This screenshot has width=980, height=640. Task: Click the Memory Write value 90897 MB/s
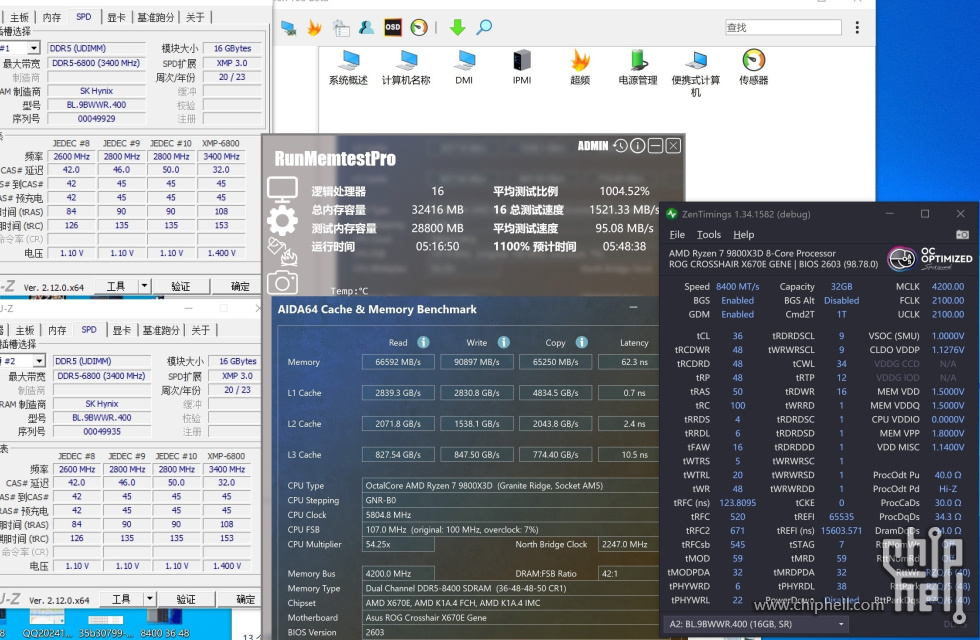coord(477,362)
